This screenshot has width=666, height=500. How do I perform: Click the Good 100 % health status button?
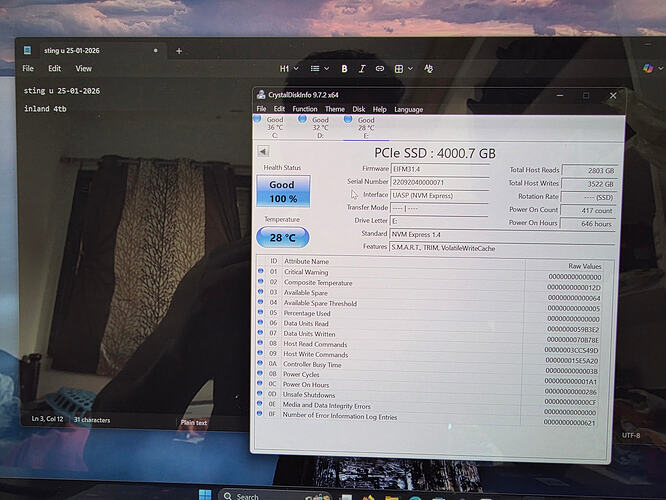pos(282,191)
